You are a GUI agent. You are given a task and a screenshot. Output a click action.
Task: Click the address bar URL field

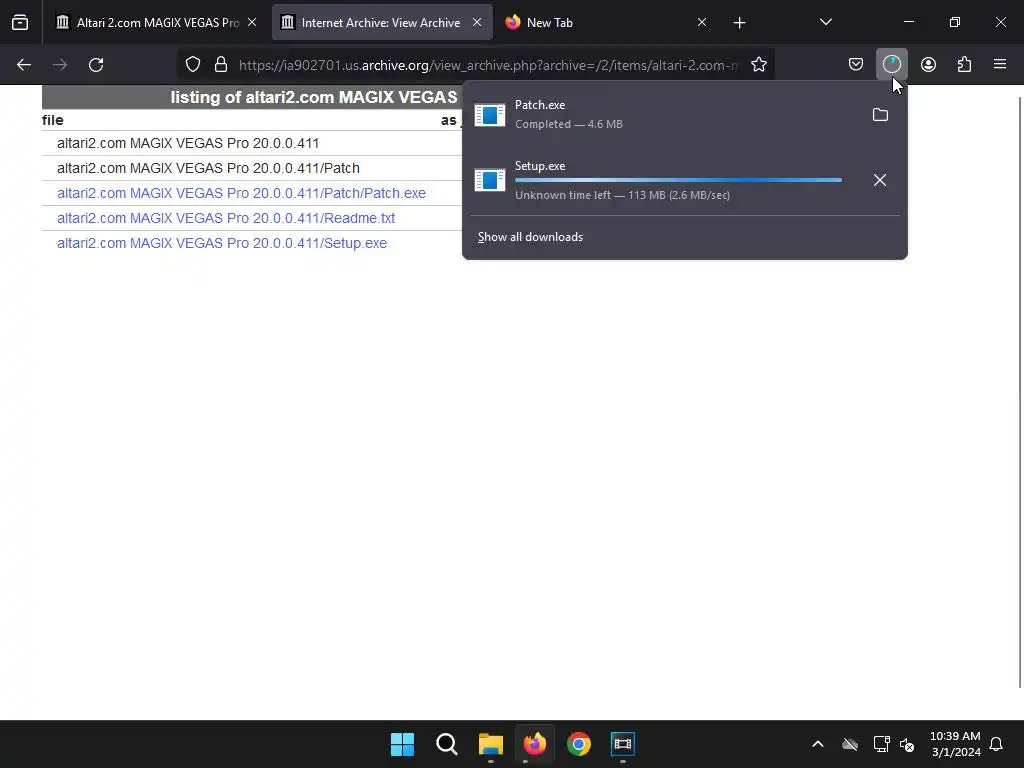[490, 65]
